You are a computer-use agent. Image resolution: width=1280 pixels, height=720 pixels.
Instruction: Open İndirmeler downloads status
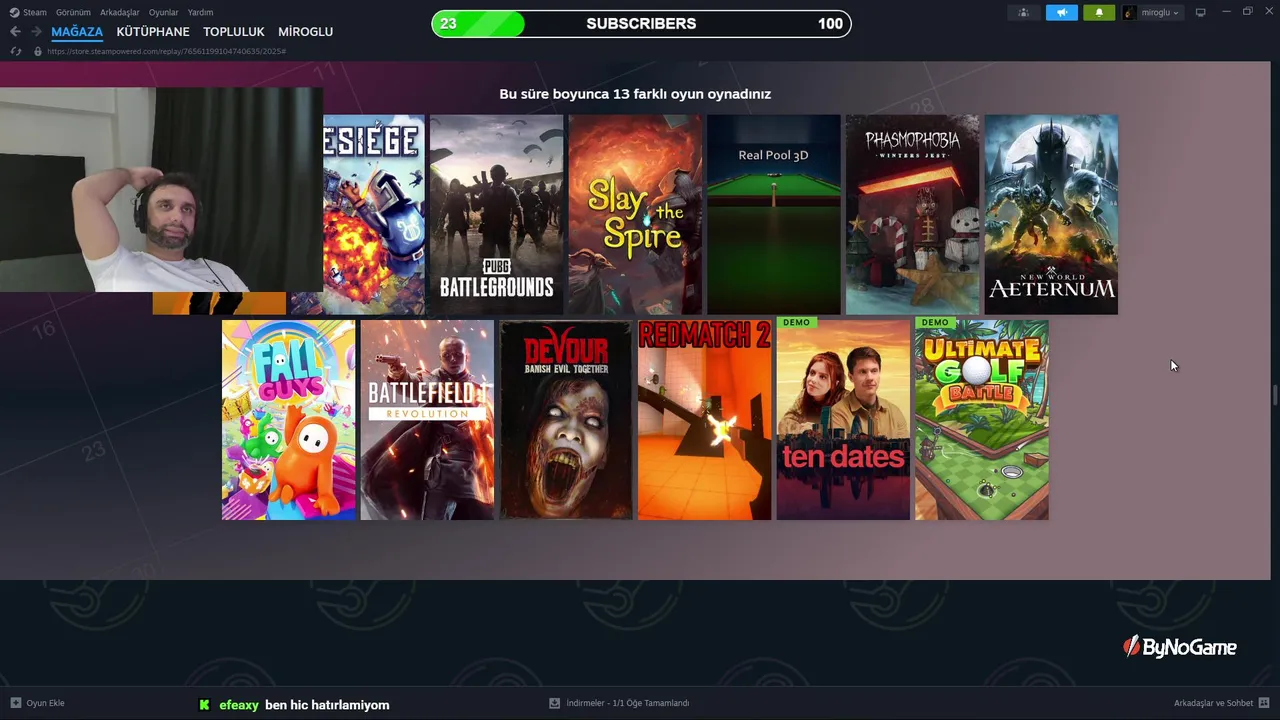pyautogui.click(x=628, y=703)
